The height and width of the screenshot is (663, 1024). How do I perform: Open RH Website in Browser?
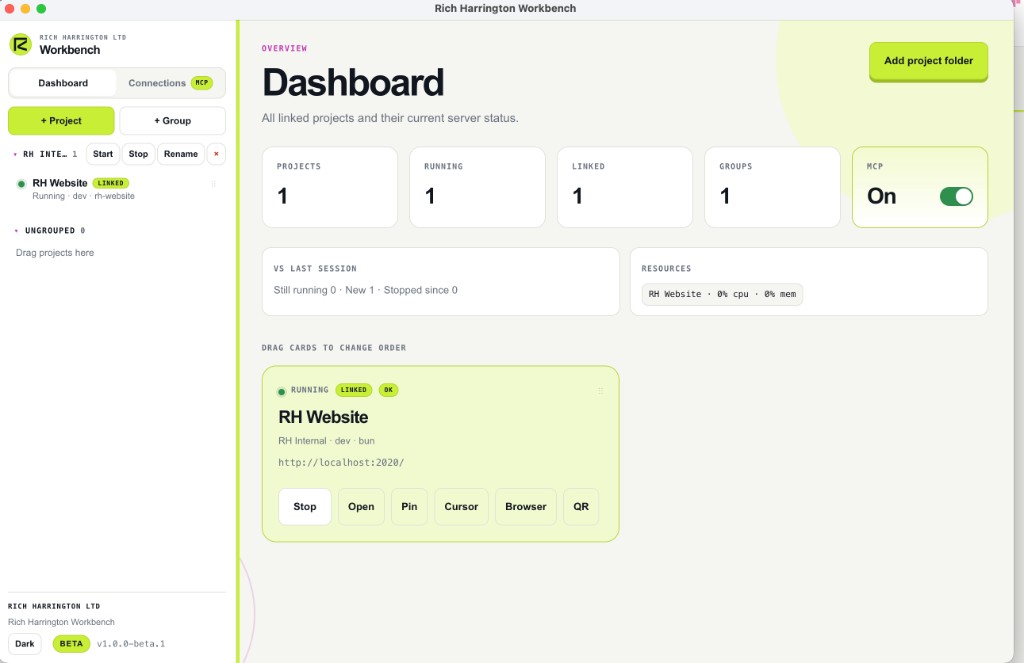click(x=526, y=506)
